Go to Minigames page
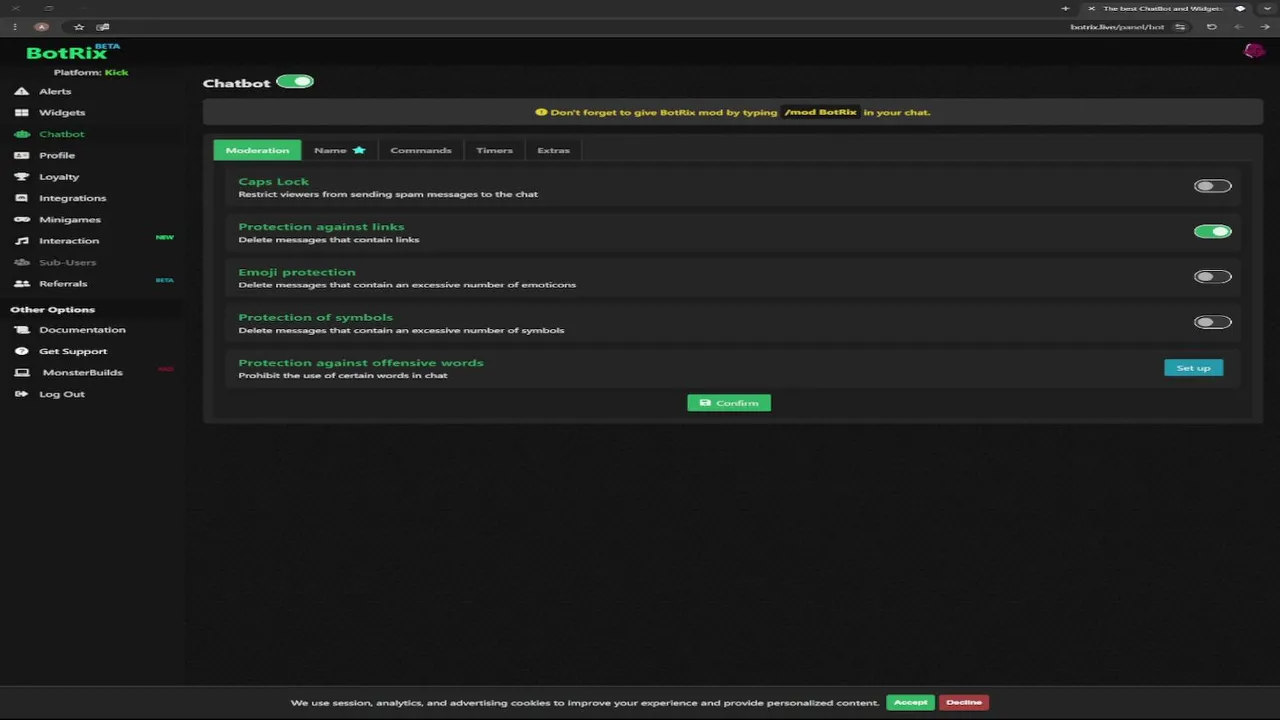This screenshot has width=1280, height=720. coord(70,219)
